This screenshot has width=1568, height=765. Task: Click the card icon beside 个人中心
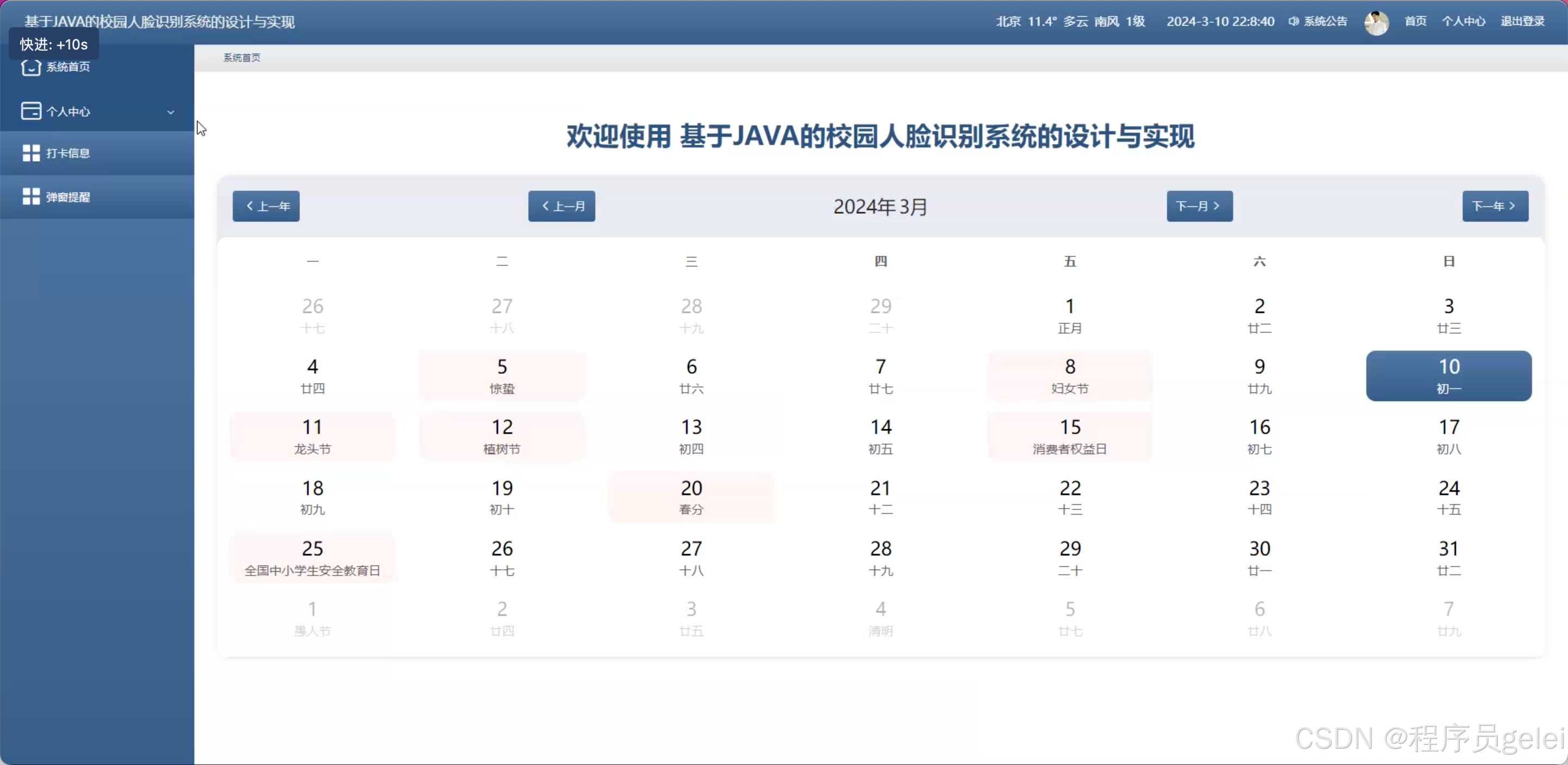click(30, 112)
